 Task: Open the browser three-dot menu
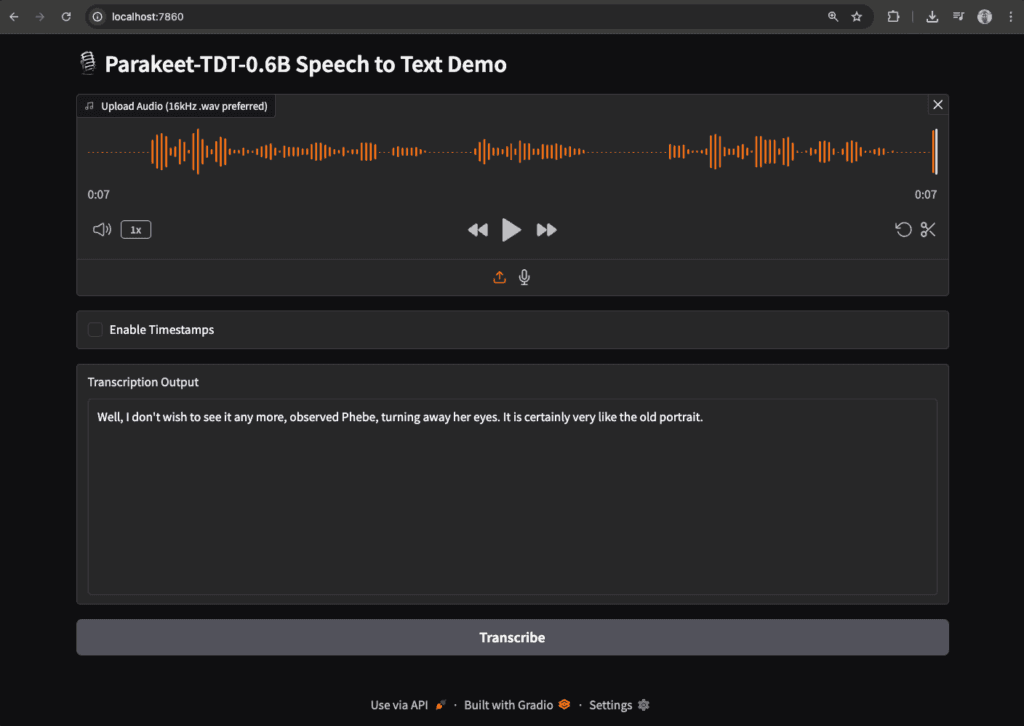click(1010, 17)
